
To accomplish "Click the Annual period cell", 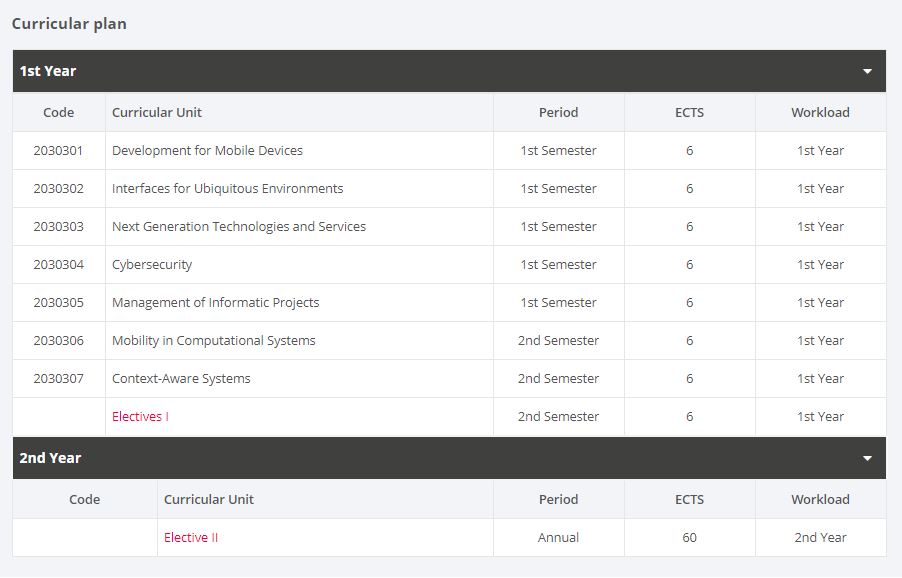I will pos(558,538).
